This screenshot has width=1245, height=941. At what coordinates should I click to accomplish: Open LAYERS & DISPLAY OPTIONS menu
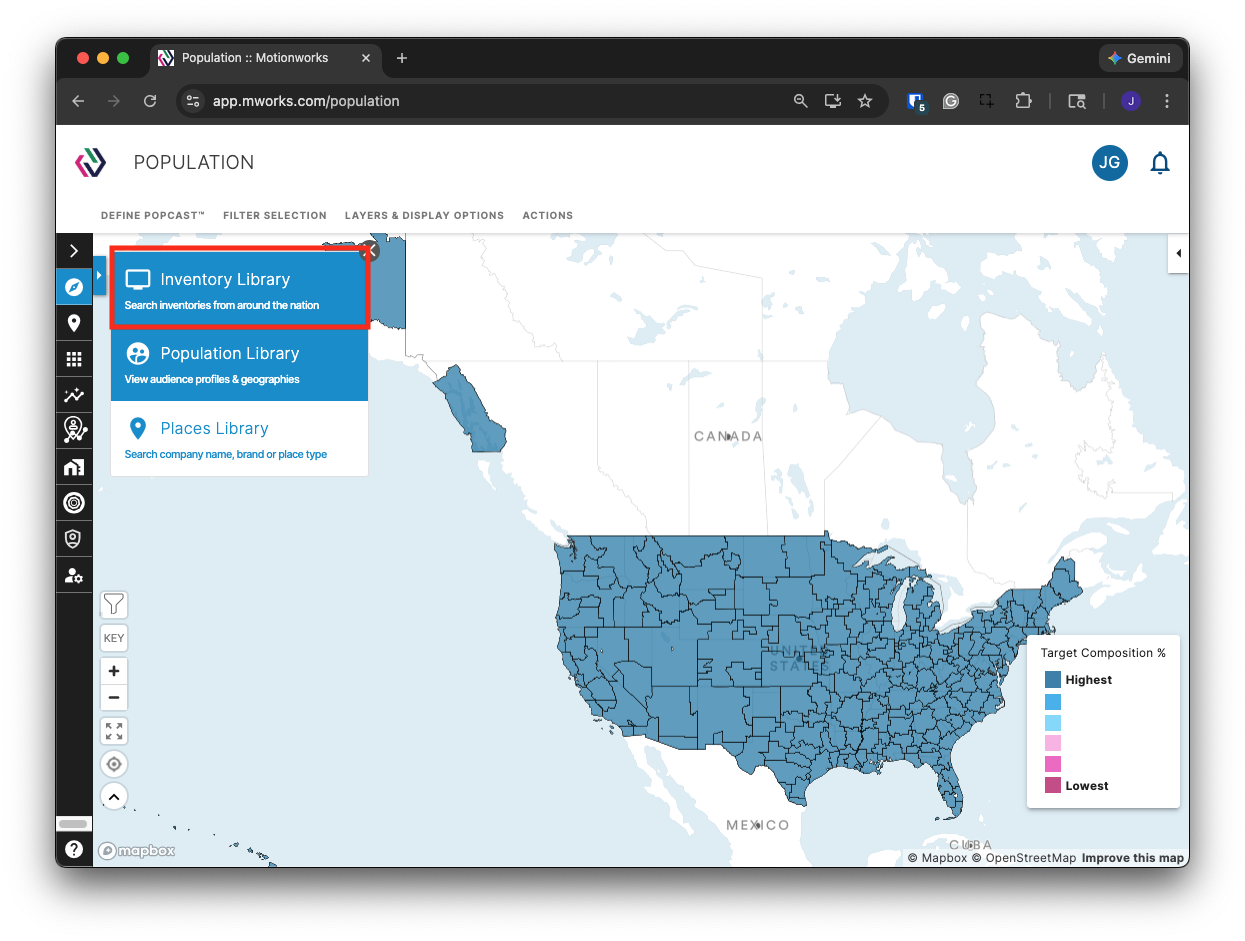(424, 215)
